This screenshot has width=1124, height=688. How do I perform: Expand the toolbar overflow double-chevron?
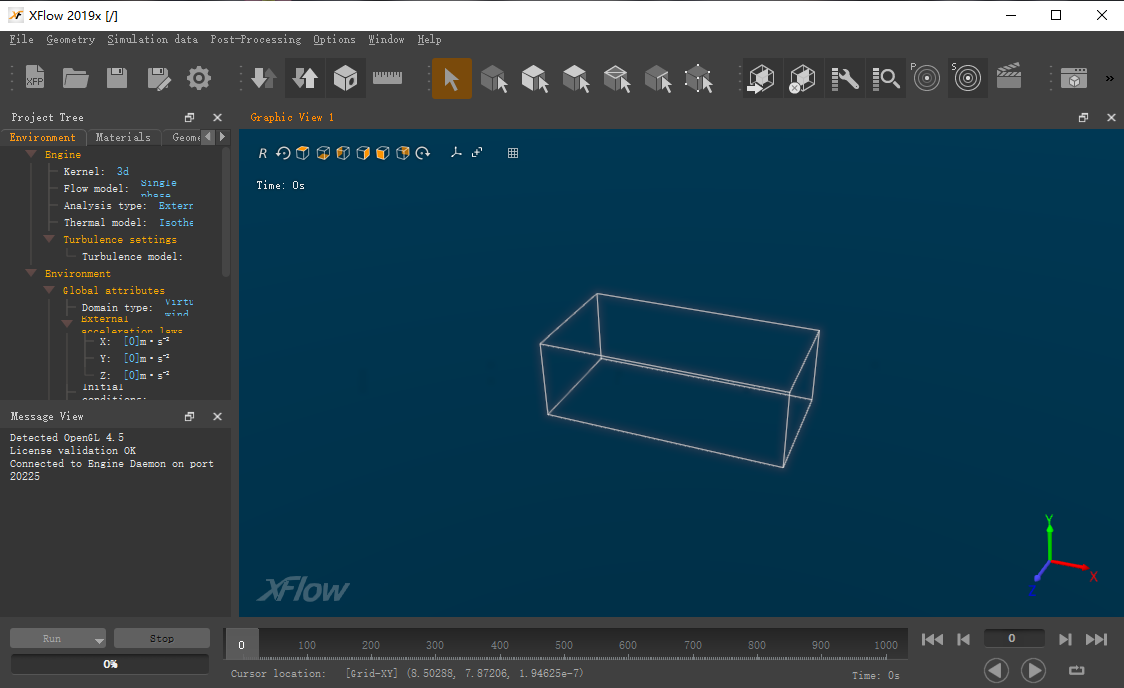(x=1110, y=78)
